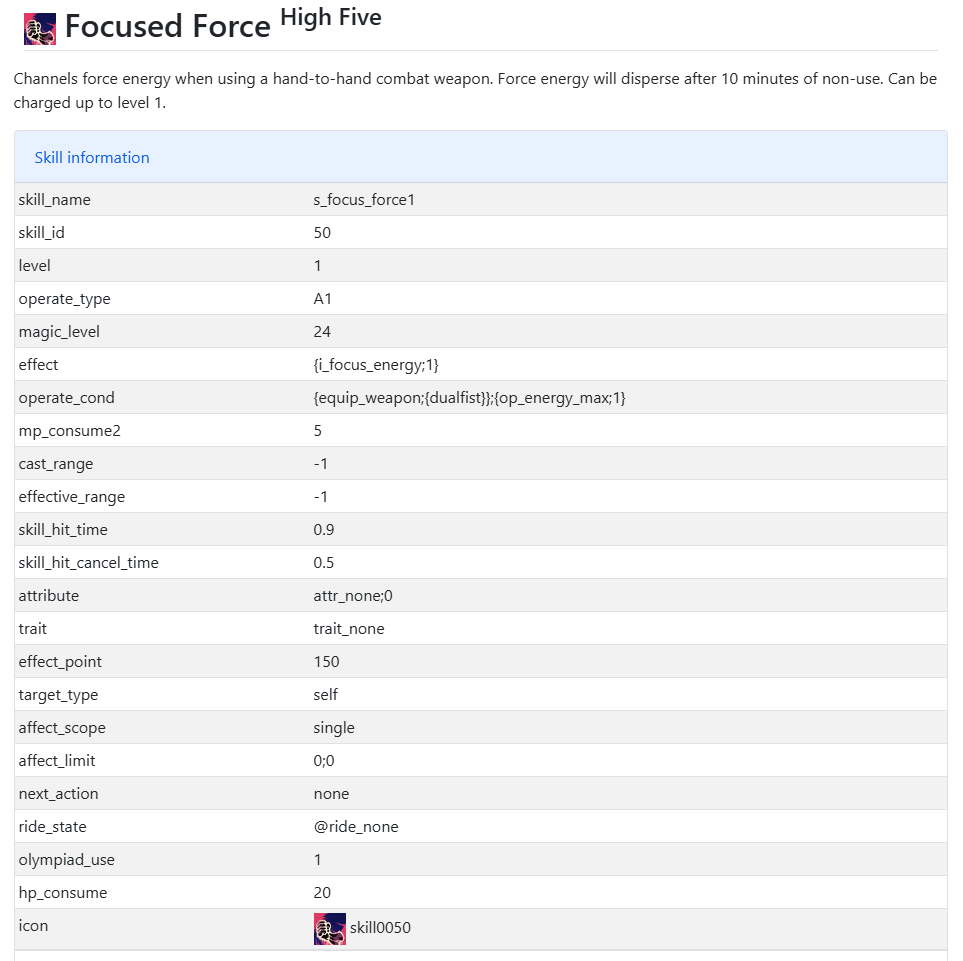The width and height of the screenshot is (963, 961).
Task: Select the attribute value attr_none;0
Action: [353, 596]
